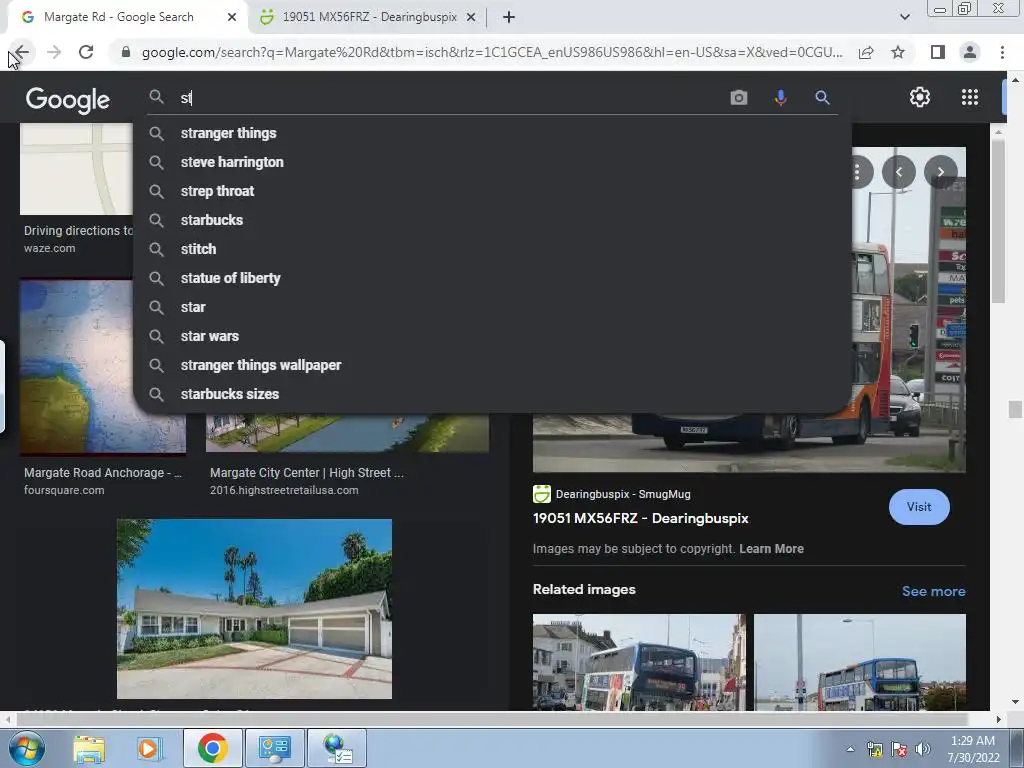Go back using browser back arrow
Viewport: 1024px width, 768px height.
(x=22, y=52)
